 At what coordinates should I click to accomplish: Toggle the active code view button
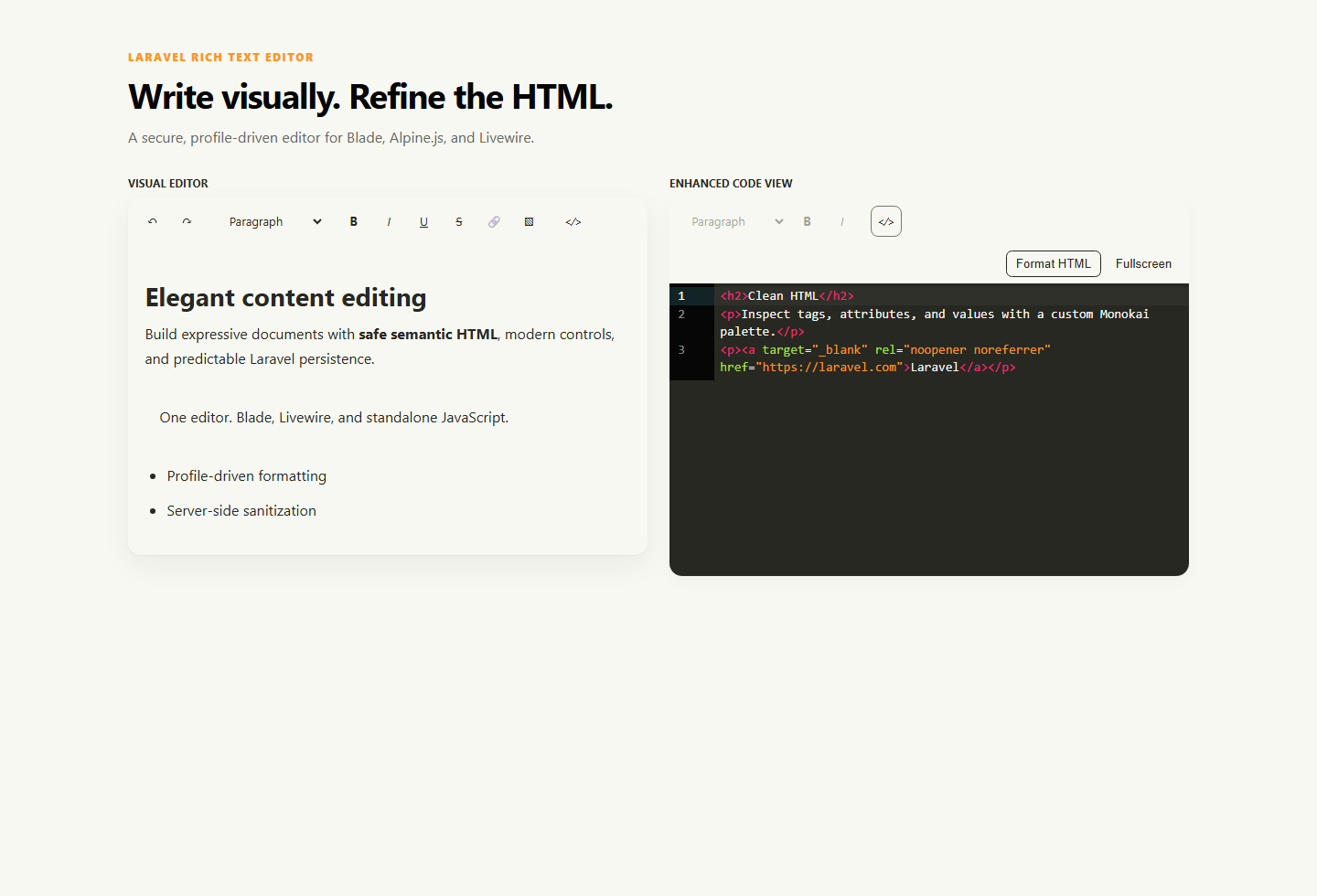(886, 221)
